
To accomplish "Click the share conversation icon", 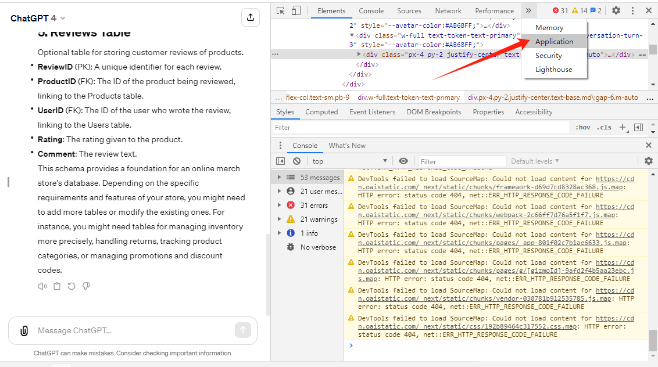I will point(251,17).
